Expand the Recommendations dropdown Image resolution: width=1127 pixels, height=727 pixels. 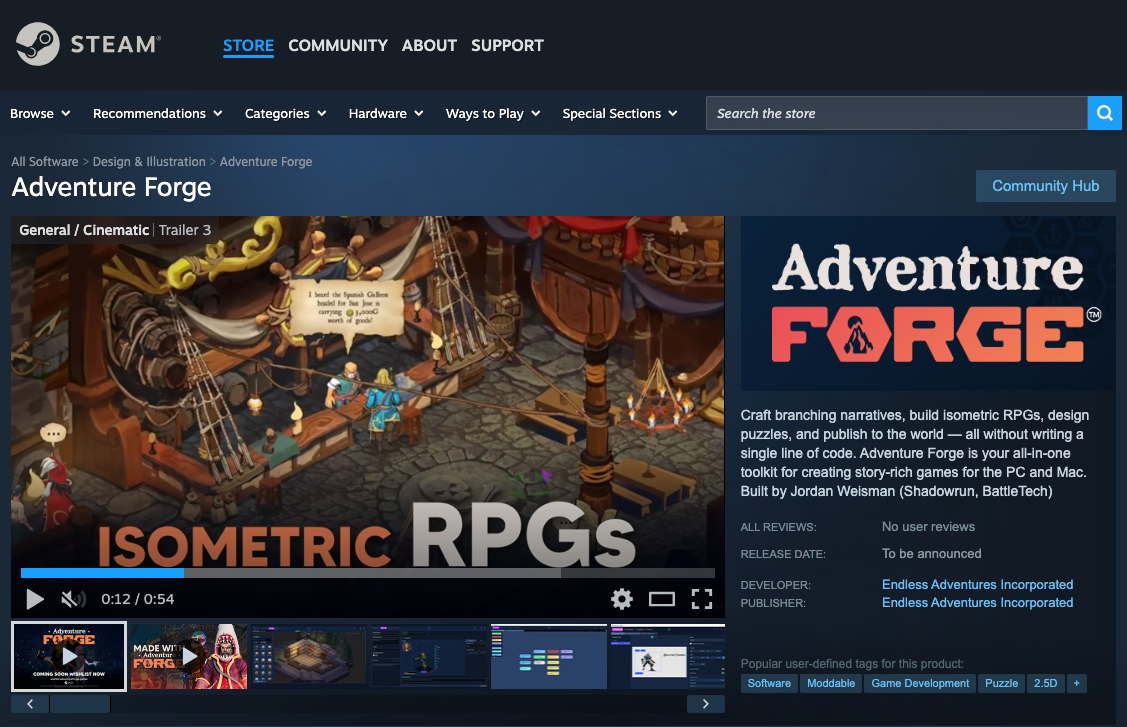coord(157,113)
